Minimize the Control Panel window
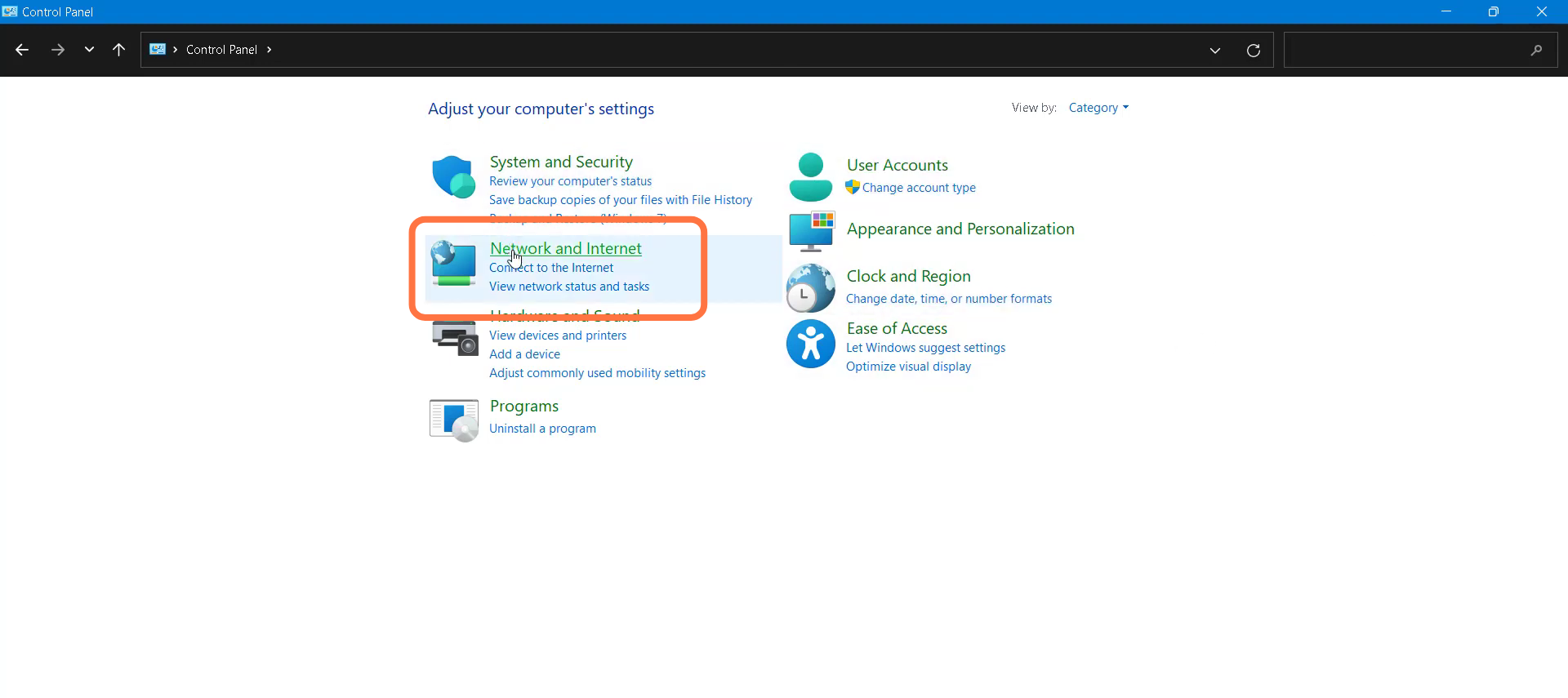 (1446, 11)
